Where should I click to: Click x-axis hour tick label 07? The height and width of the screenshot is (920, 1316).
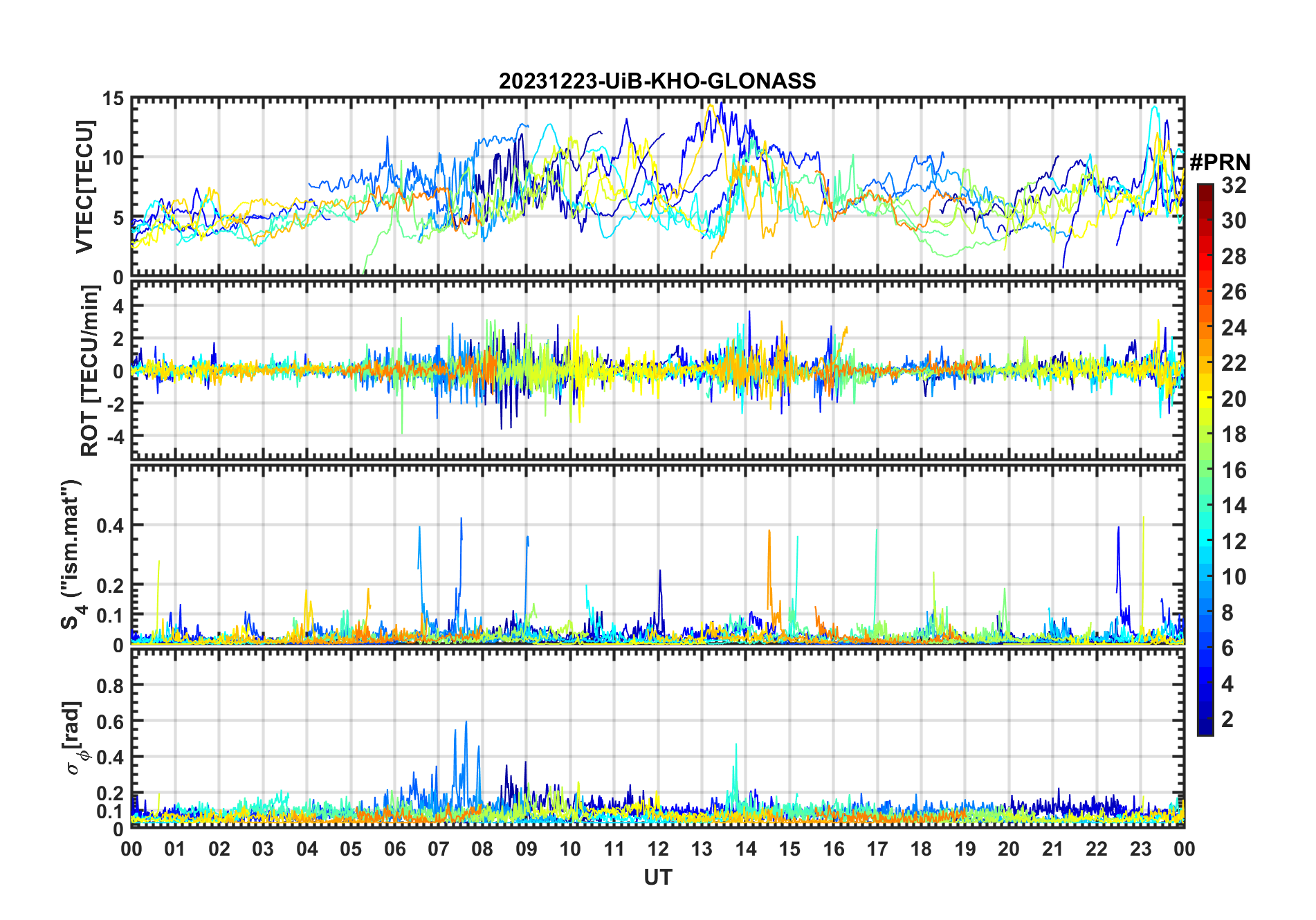439,849
